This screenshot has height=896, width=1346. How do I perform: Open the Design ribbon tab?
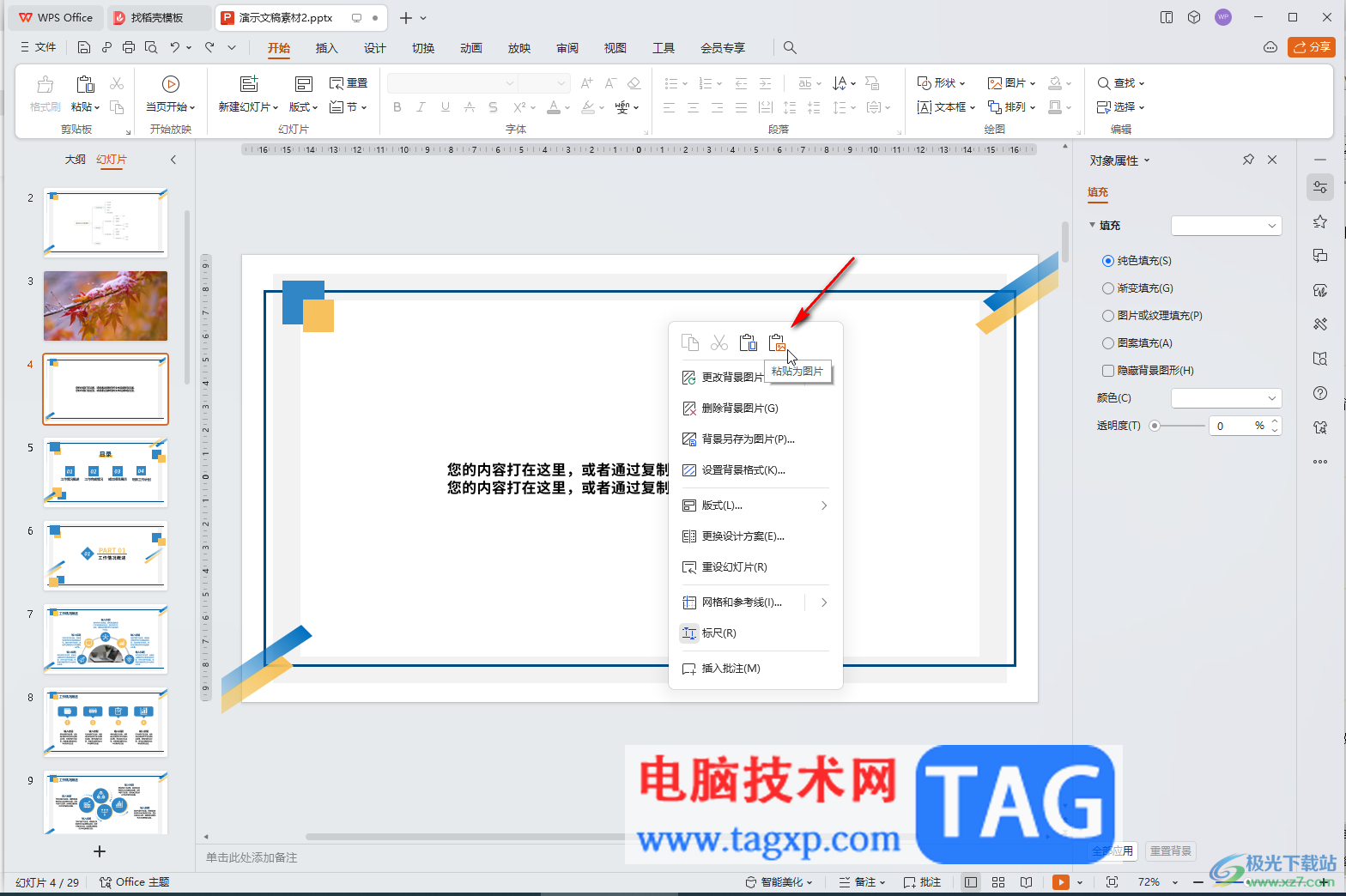click(x=375, y=48)
